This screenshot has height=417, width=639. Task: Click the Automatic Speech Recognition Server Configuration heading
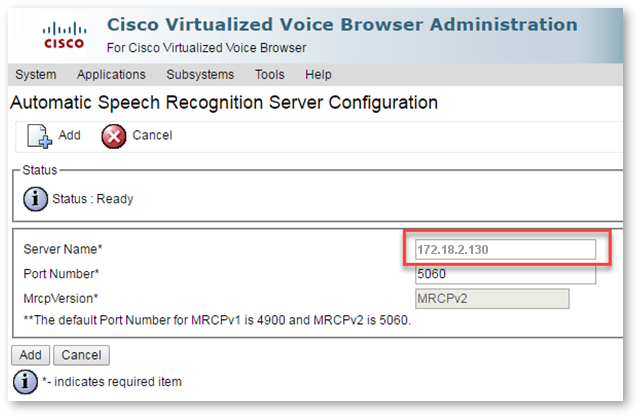point(223,102)
